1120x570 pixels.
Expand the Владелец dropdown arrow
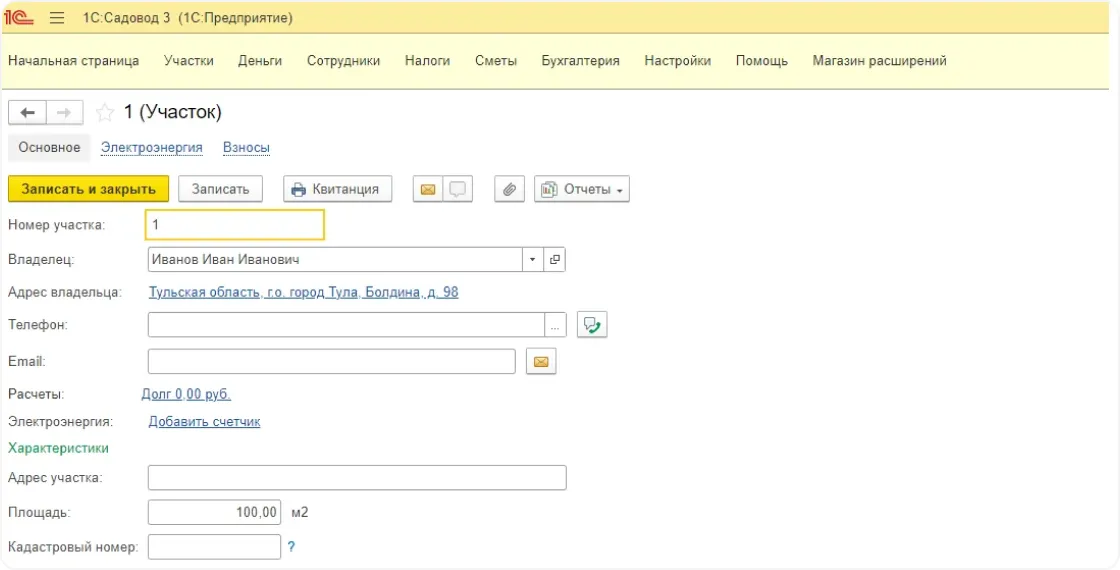point(533,259)
